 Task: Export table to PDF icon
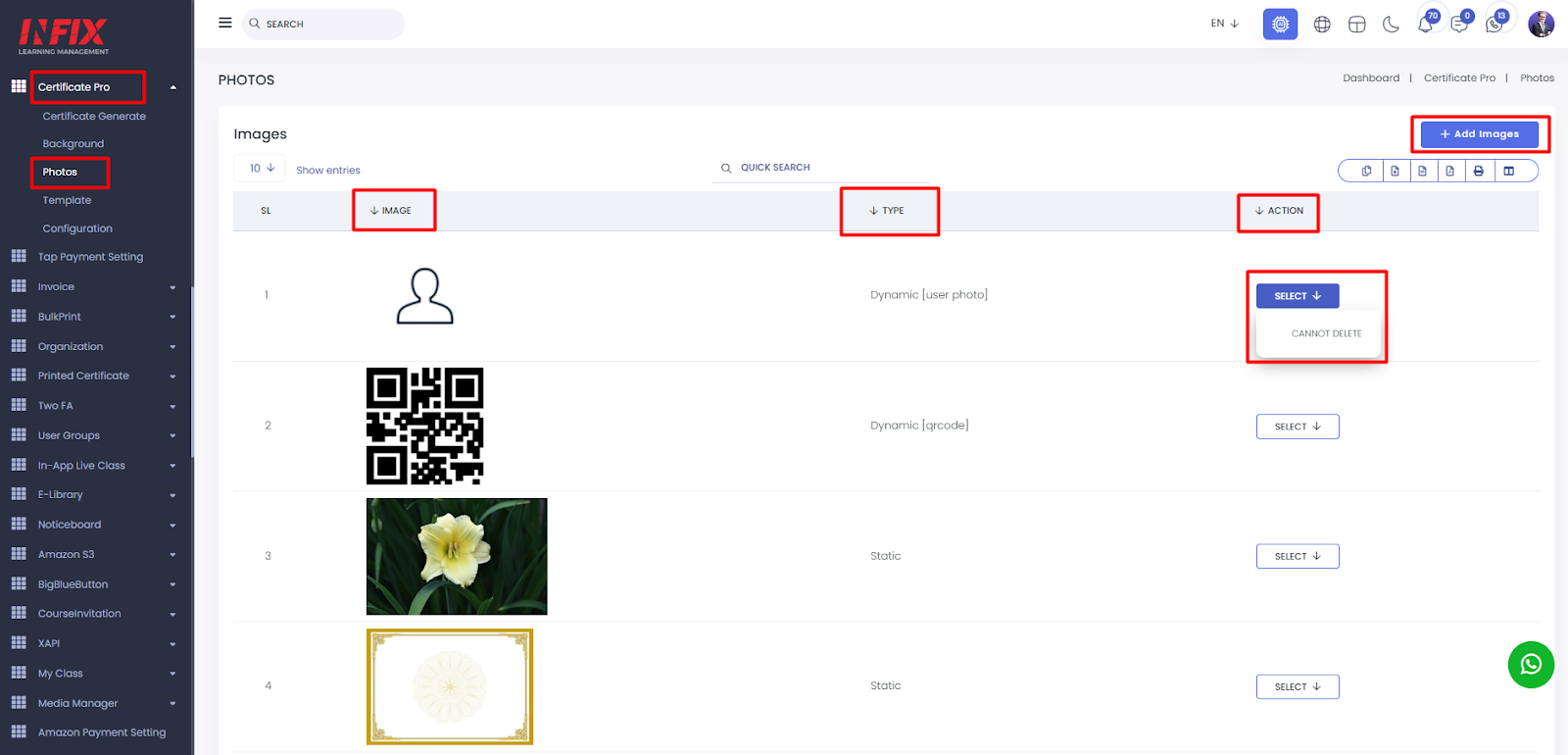tap(1449, 171)
